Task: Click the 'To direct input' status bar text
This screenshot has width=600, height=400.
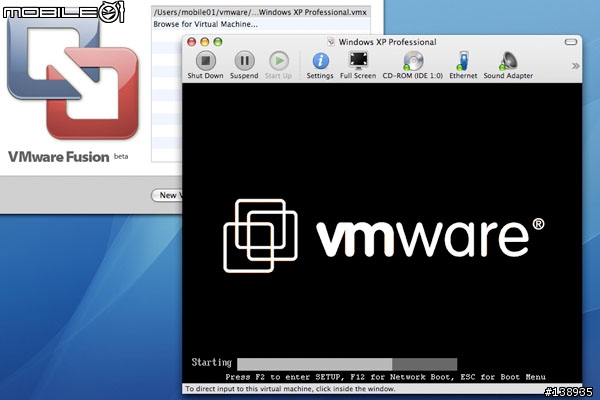Action: click(290, 389)
